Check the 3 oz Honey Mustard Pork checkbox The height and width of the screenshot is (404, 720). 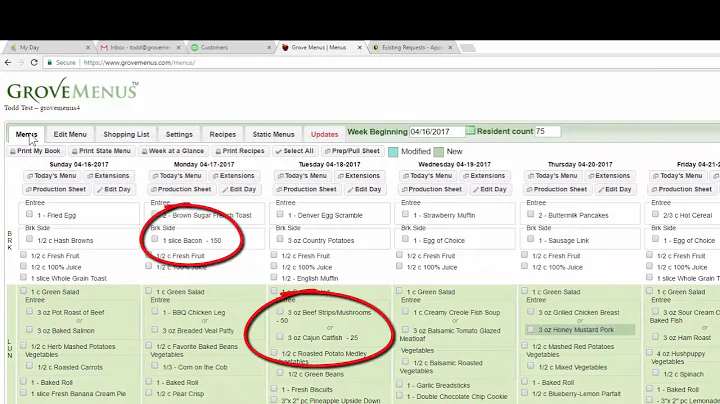[x=531, y=329]
